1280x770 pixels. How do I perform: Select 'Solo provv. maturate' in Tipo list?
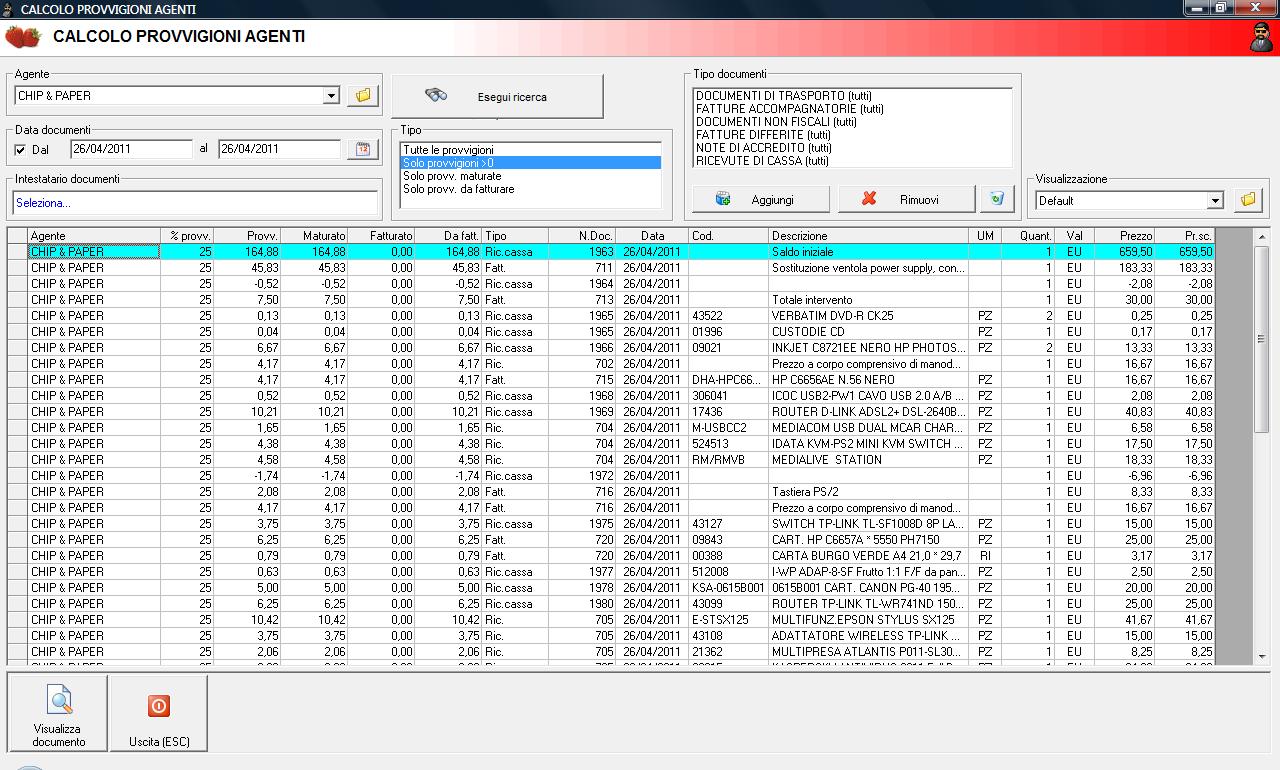[452, 176]
